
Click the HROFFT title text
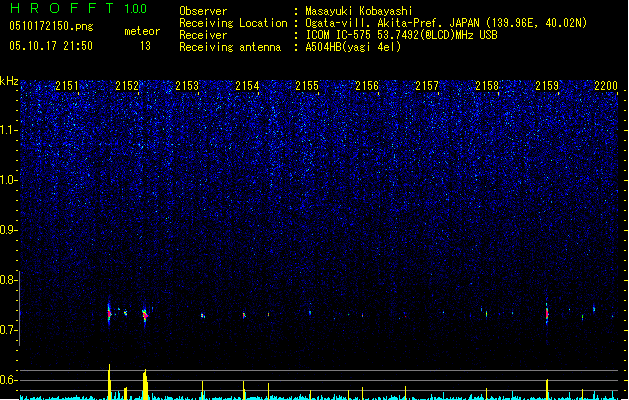coord(61,8)
